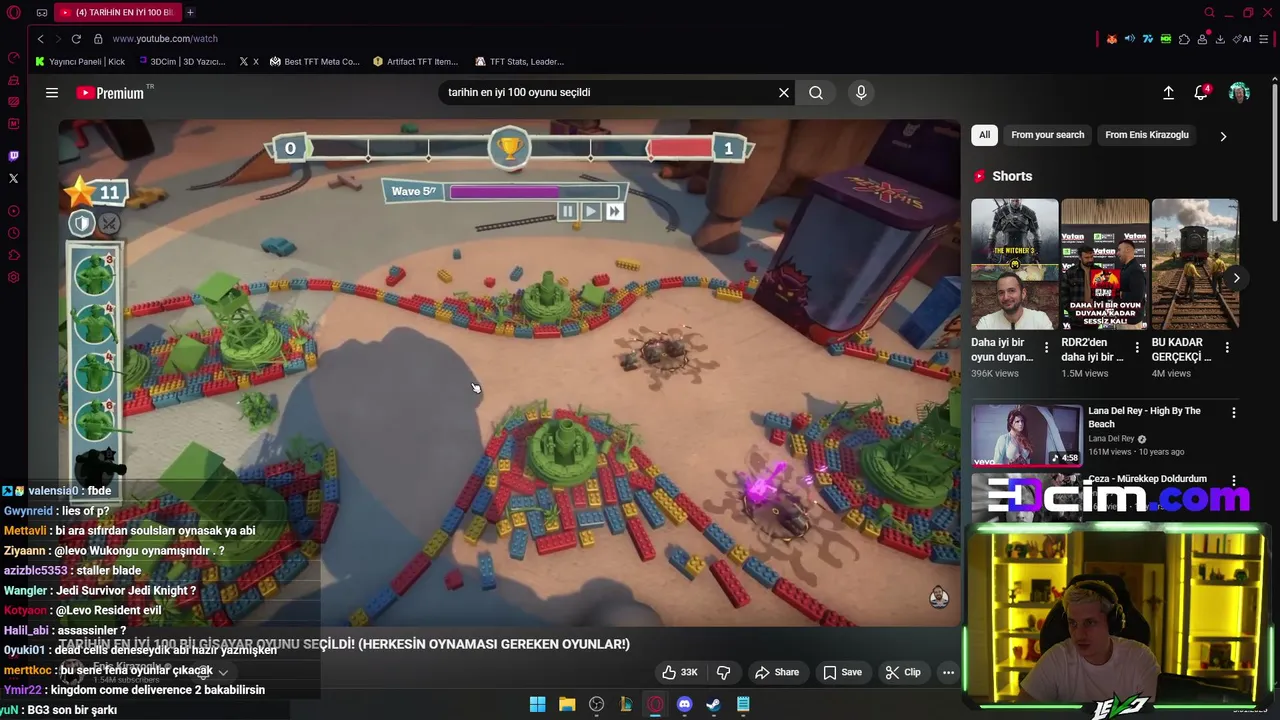1280x720 pixels.
Task: Open 3DCim 3D Yazıcı bookmark
Action: [x=182, y=61]
